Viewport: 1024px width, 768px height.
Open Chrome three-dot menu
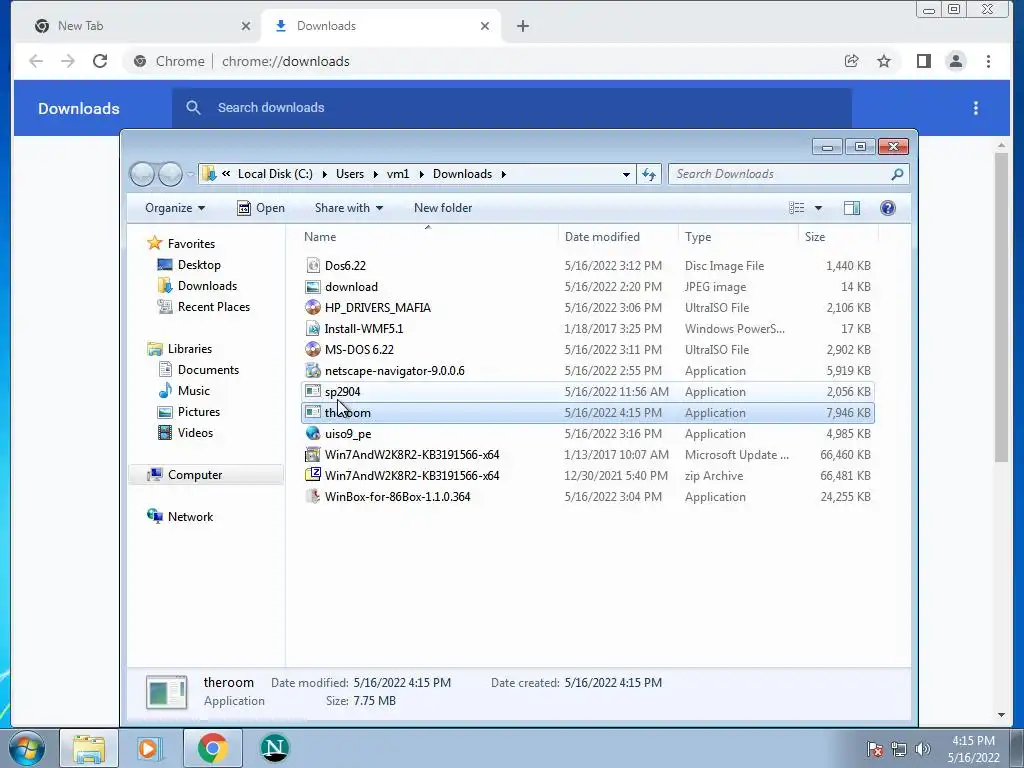988,61
